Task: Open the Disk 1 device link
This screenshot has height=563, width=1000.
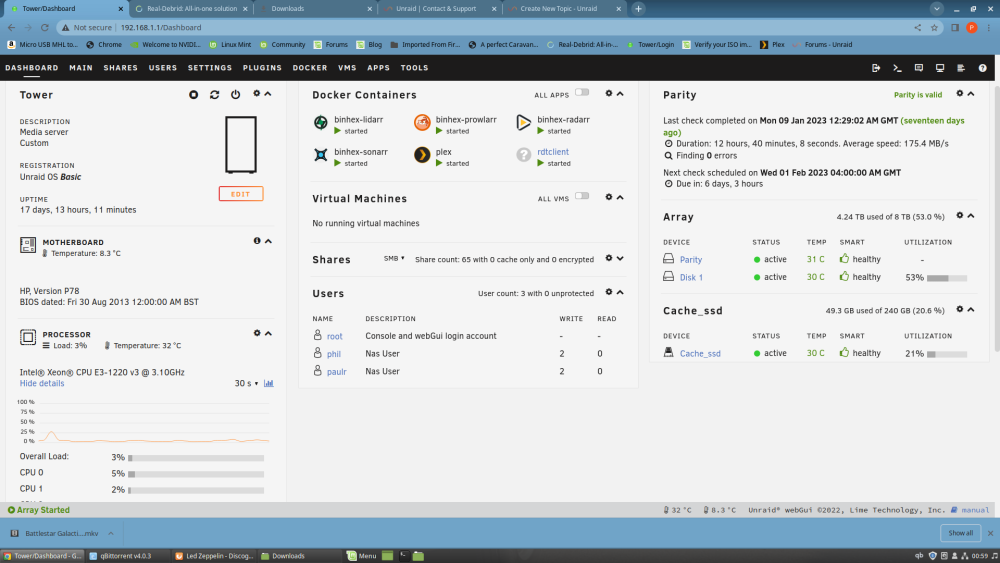Action: (691, 277)
